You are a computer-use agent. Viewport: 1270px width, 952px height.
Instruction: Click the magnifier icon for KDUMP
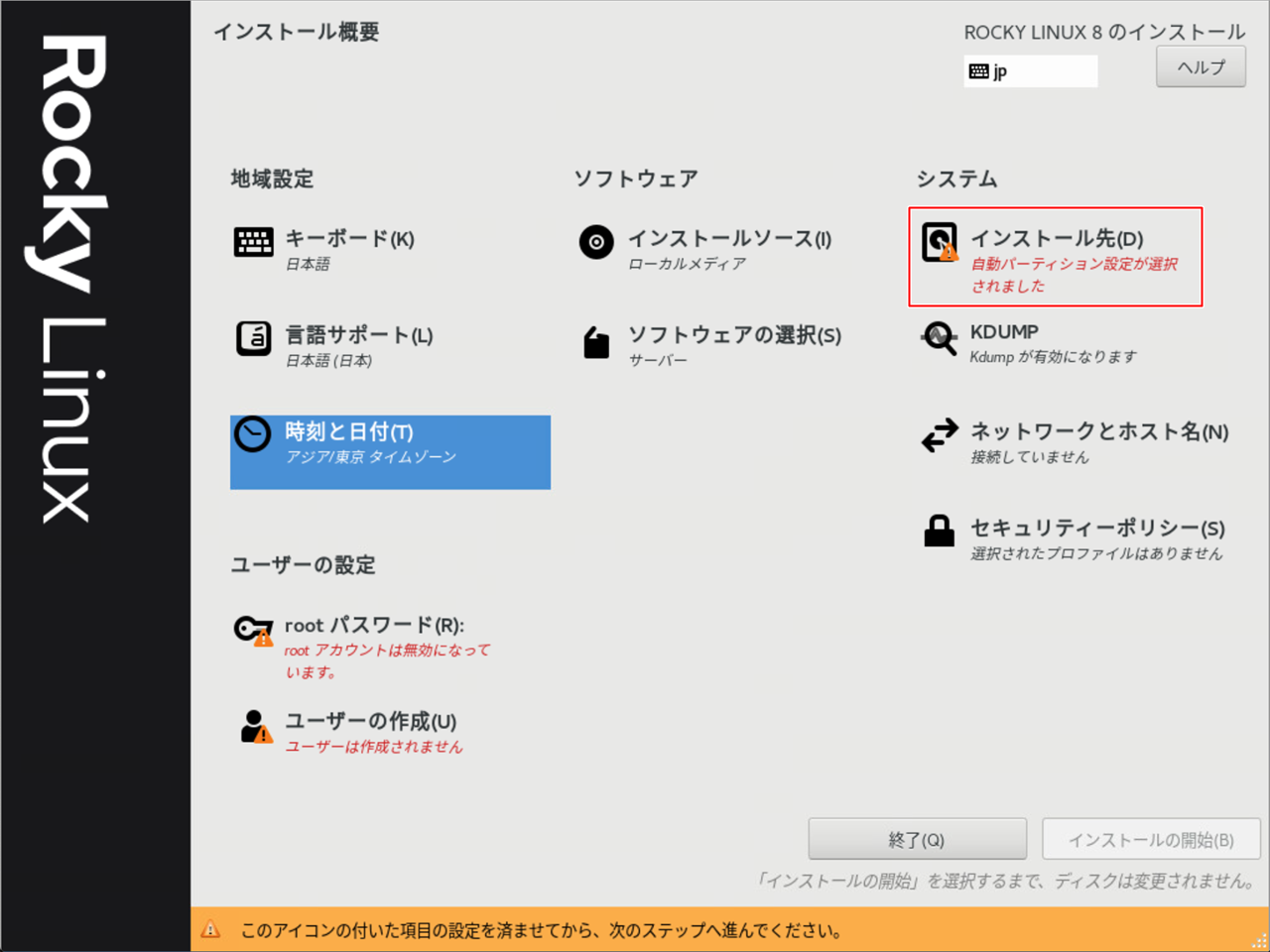939,338
